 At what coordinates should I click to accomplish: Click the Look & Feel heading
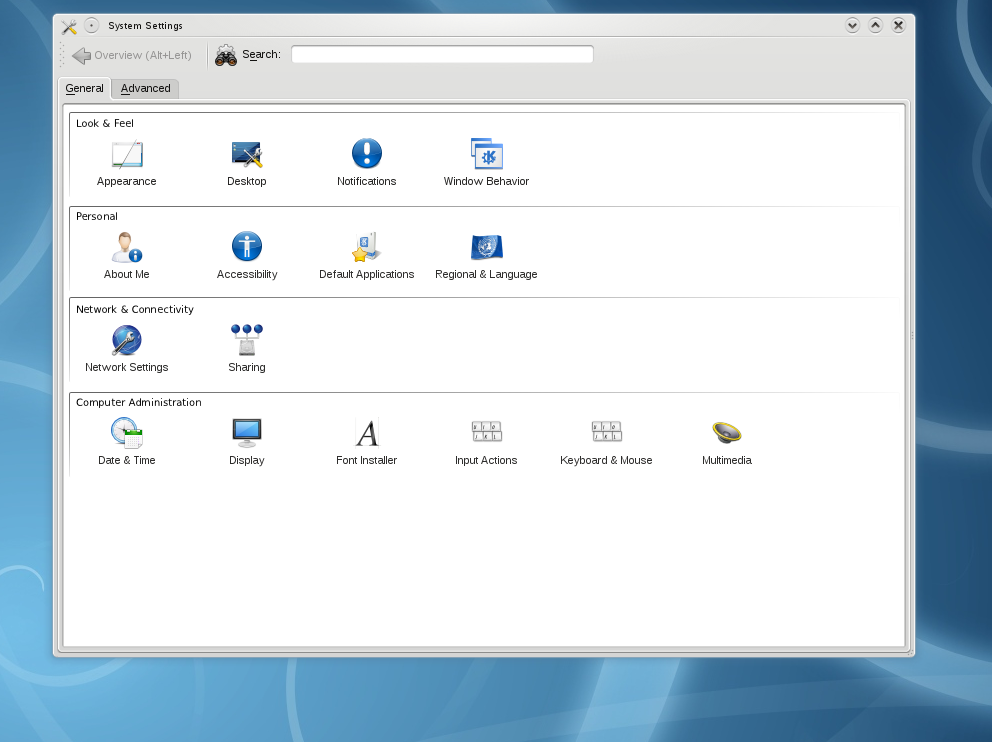point(105,123)
